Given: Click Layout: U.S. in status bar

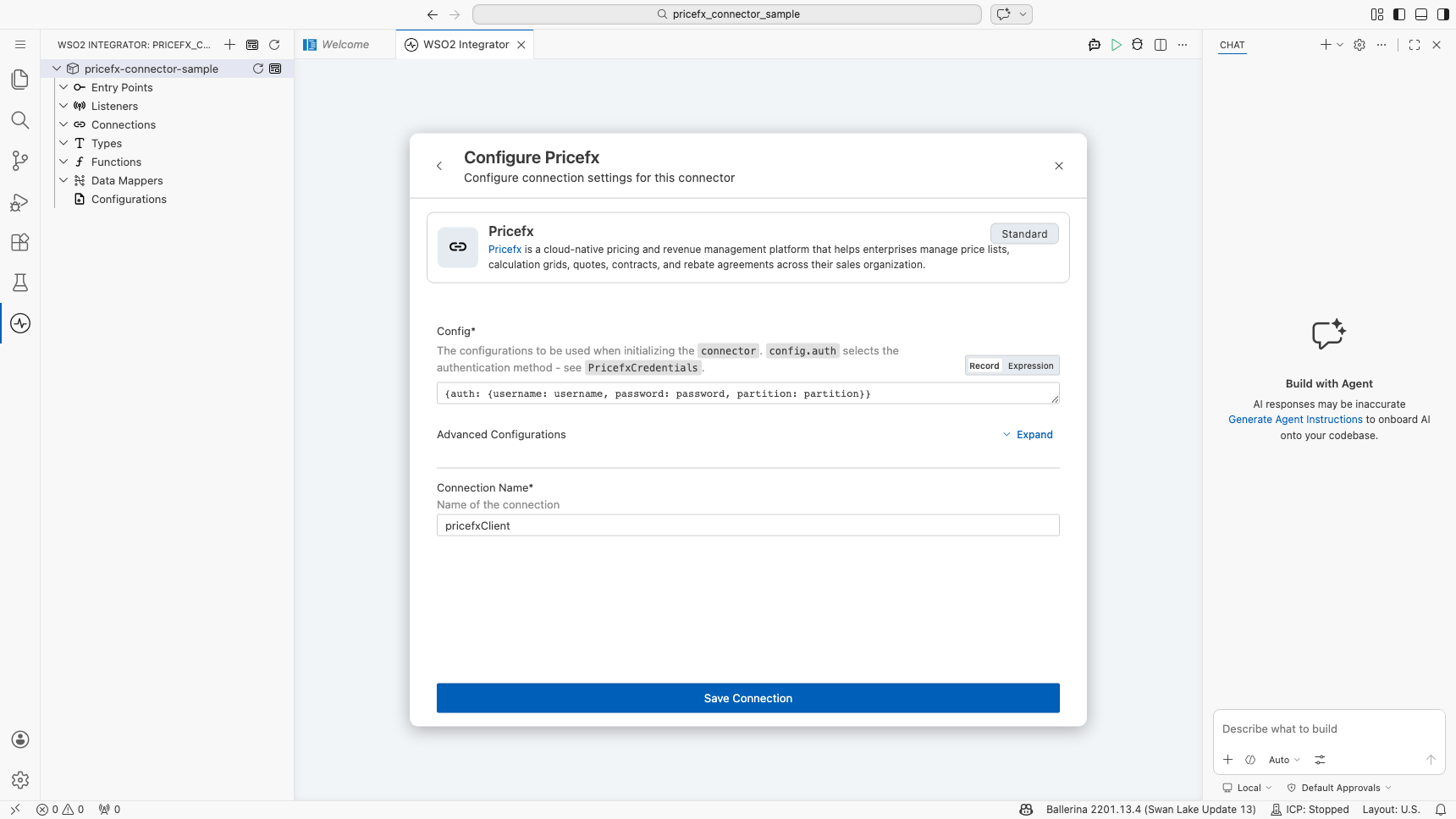Looking at the screenshot, I should pos(1391,810).
